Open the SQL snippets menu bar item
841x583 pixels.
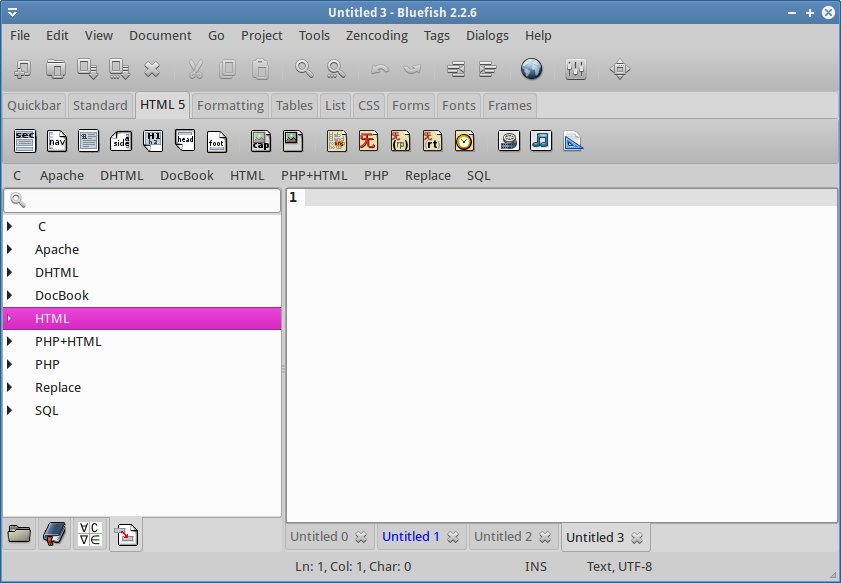(x=478, y=176)
